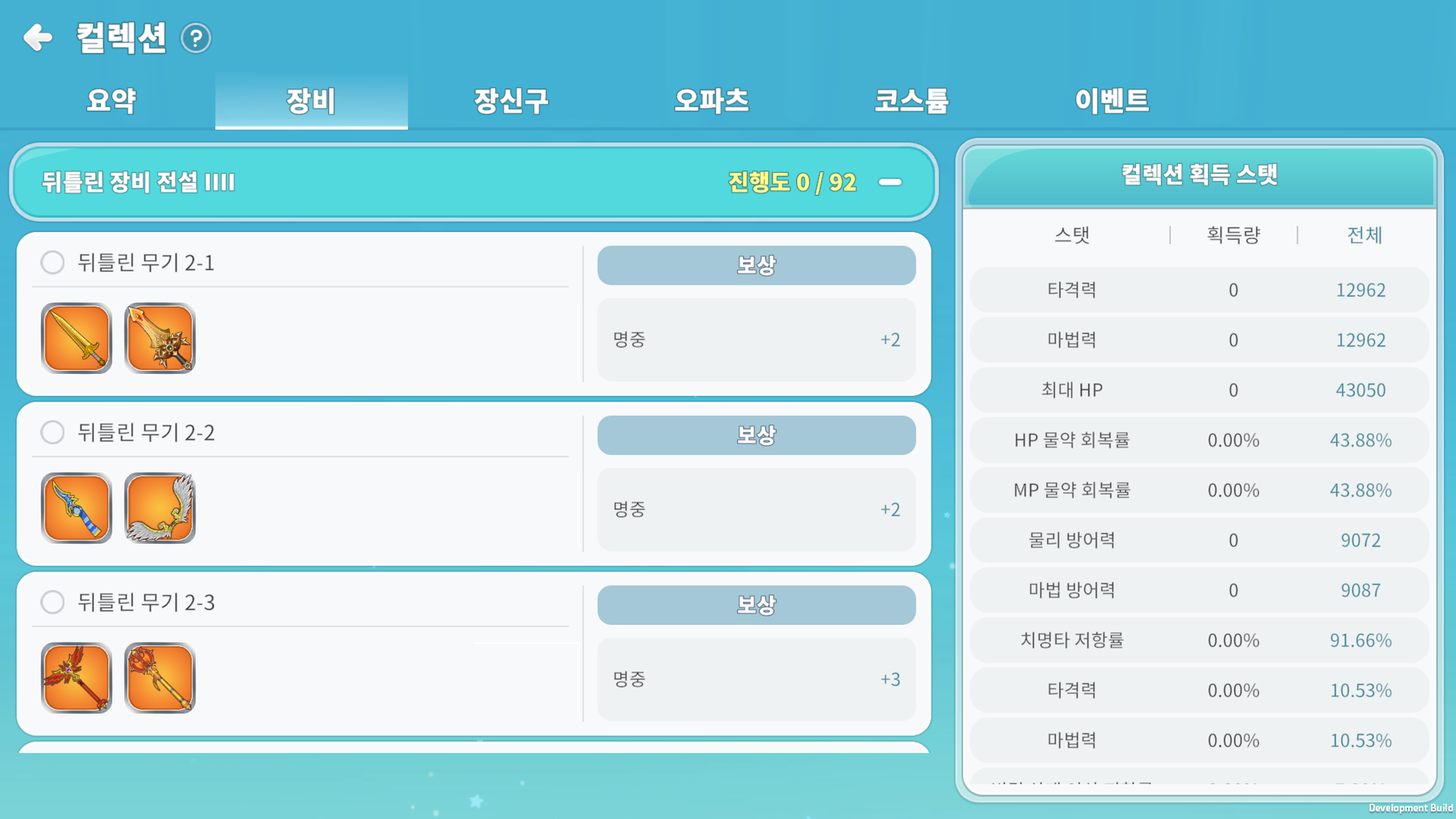Click the 보상 button for 무기 2-3
This screenshot has height=819, width=1456.
756,605
